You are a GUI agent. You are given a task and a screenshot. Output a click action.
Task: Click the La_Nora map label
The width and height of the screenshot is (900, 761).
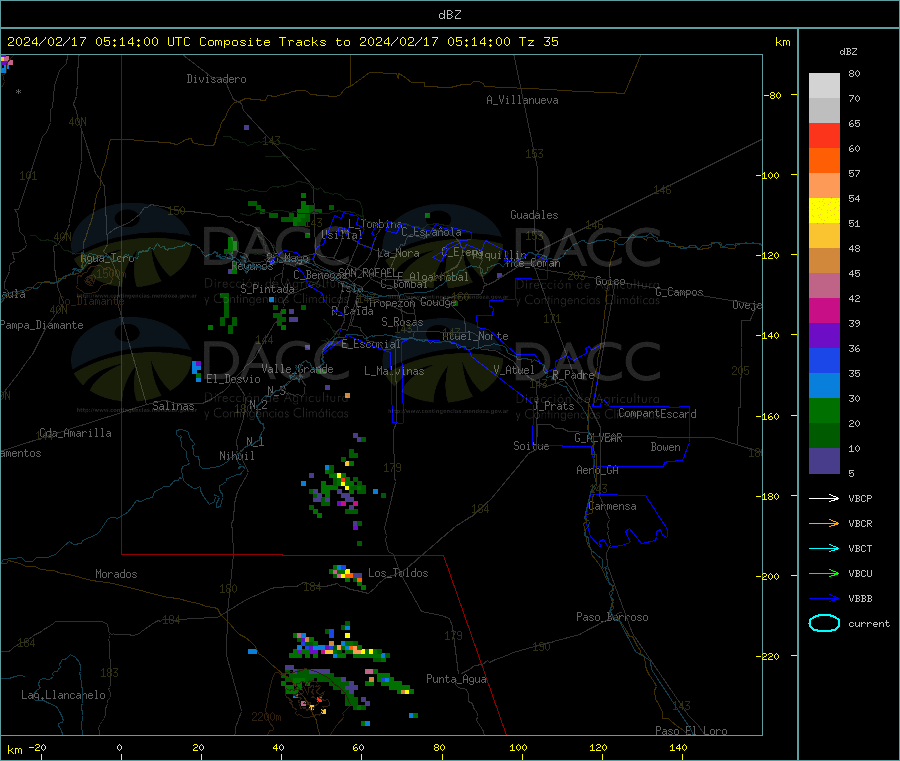pyautogui.click(x=398, y=253)
